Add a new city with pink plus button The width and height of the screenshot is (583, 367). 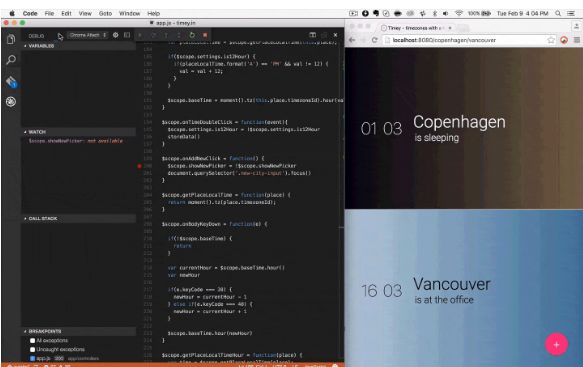pos(556,344)
